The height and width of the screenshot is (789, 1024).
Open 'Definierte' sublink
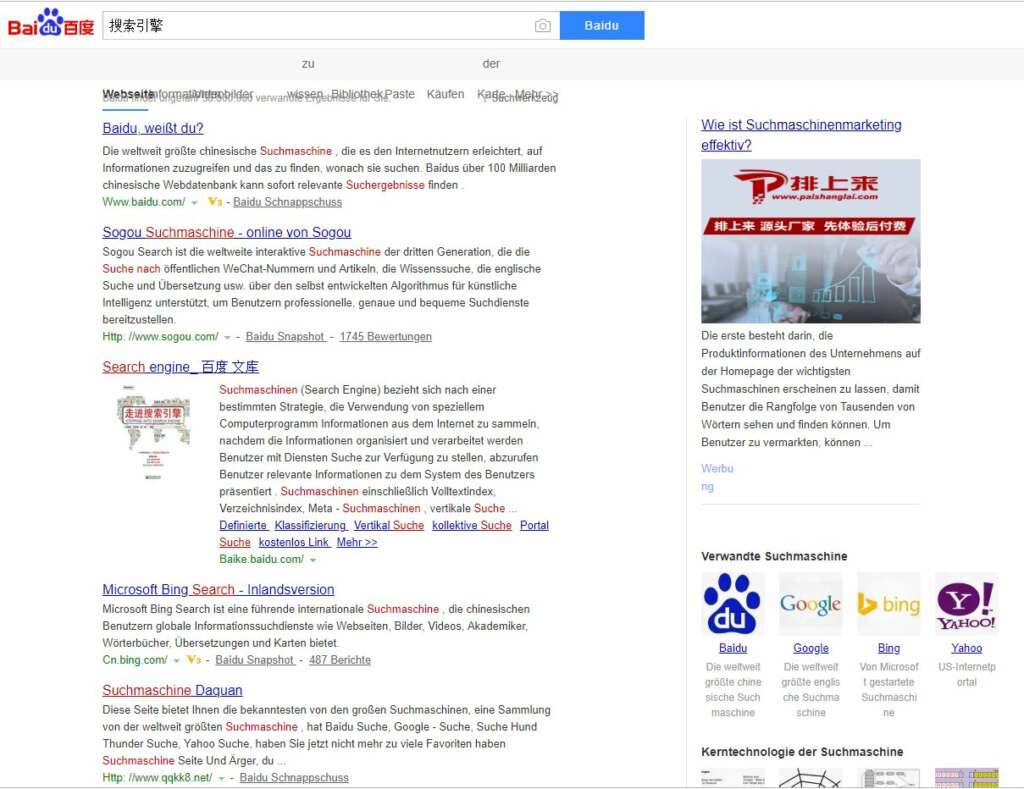coord(244,525)
